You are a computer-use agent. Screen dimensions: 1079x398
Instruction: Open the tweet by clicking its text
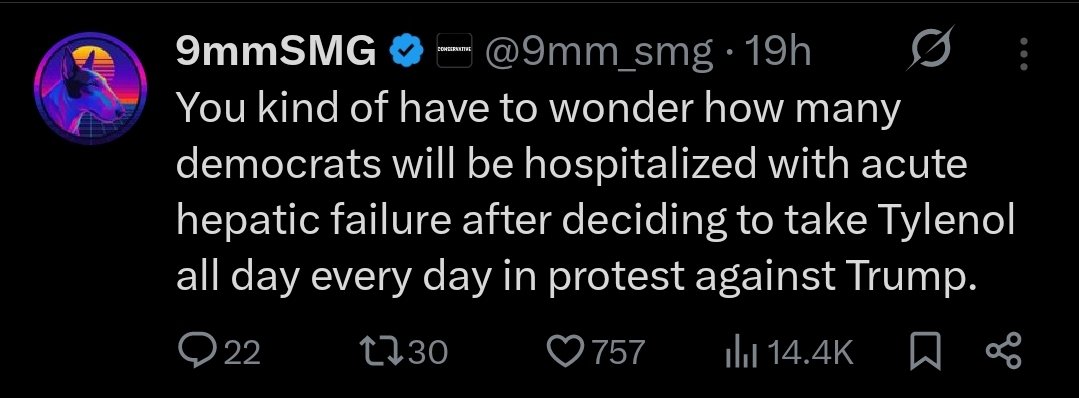[596, 195]
